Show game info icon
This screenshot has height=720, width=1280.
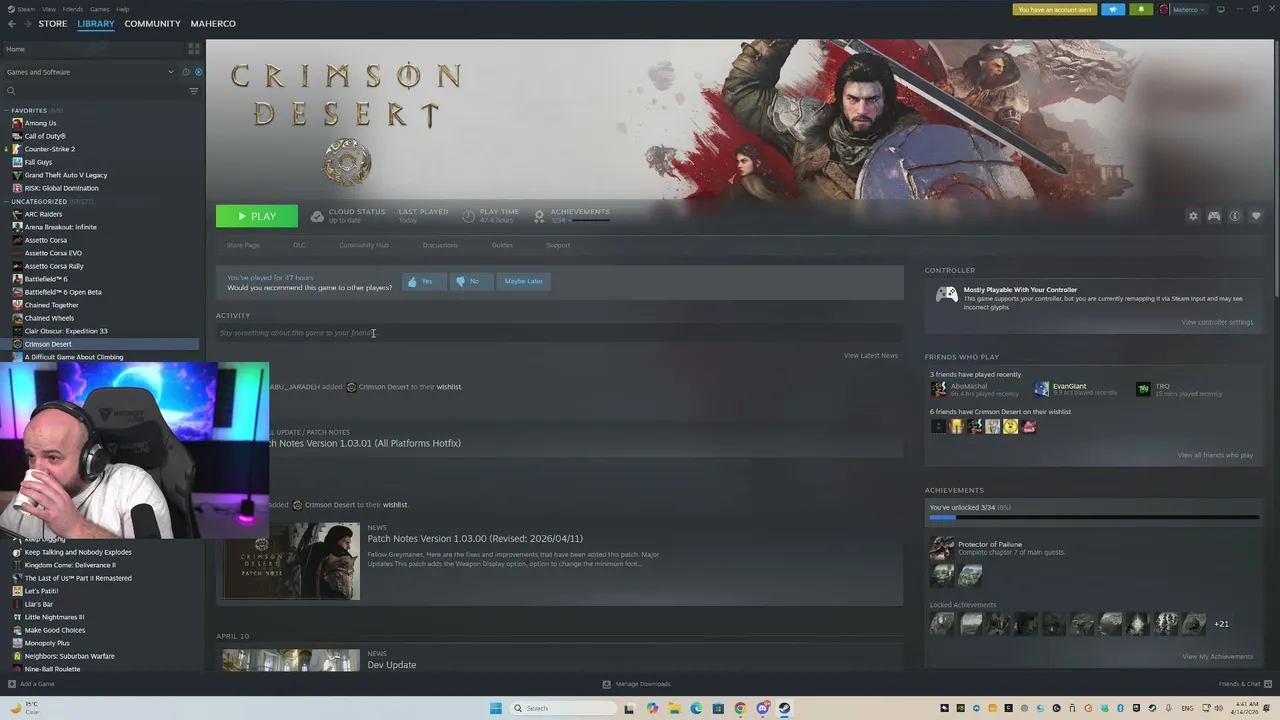(x=1235, y=216)
